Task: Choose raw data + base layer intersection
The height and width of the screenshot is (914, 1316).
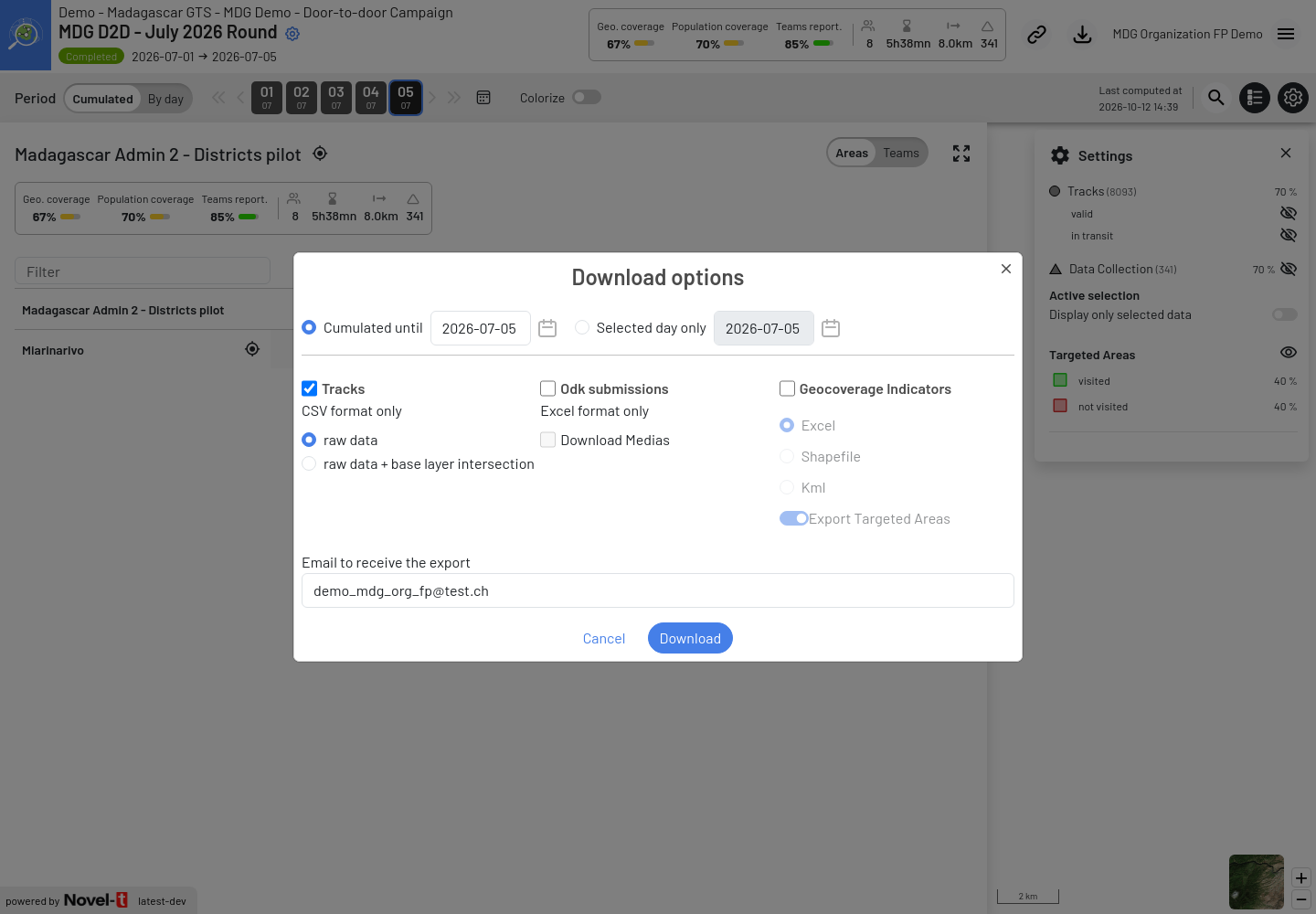Action: [x=309, y=463]
